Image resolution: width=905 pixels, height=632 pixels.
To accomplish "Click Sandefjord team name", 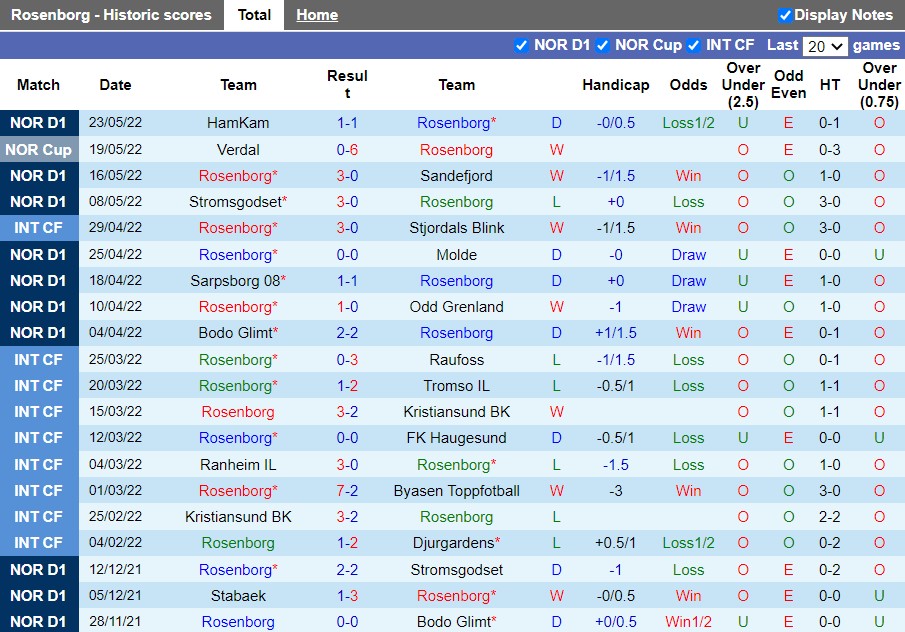I will (x=456, y=176).
